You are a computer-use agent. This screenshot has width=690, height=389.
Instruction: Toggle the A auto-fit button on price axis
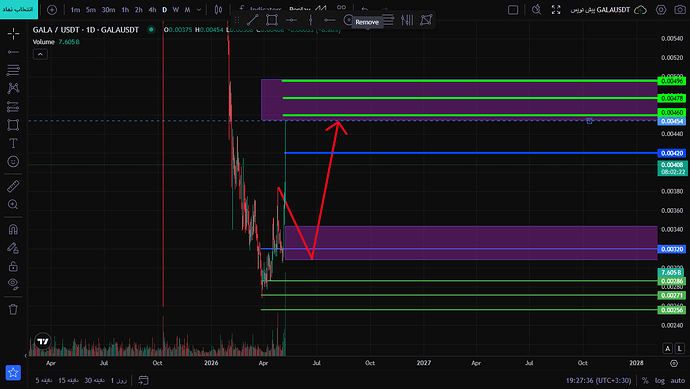click(668, 348)
